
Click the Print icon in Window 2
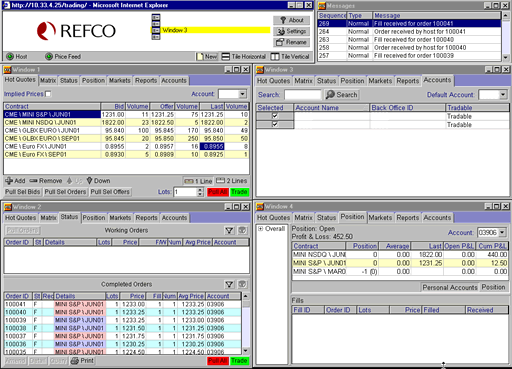point(75,361)
